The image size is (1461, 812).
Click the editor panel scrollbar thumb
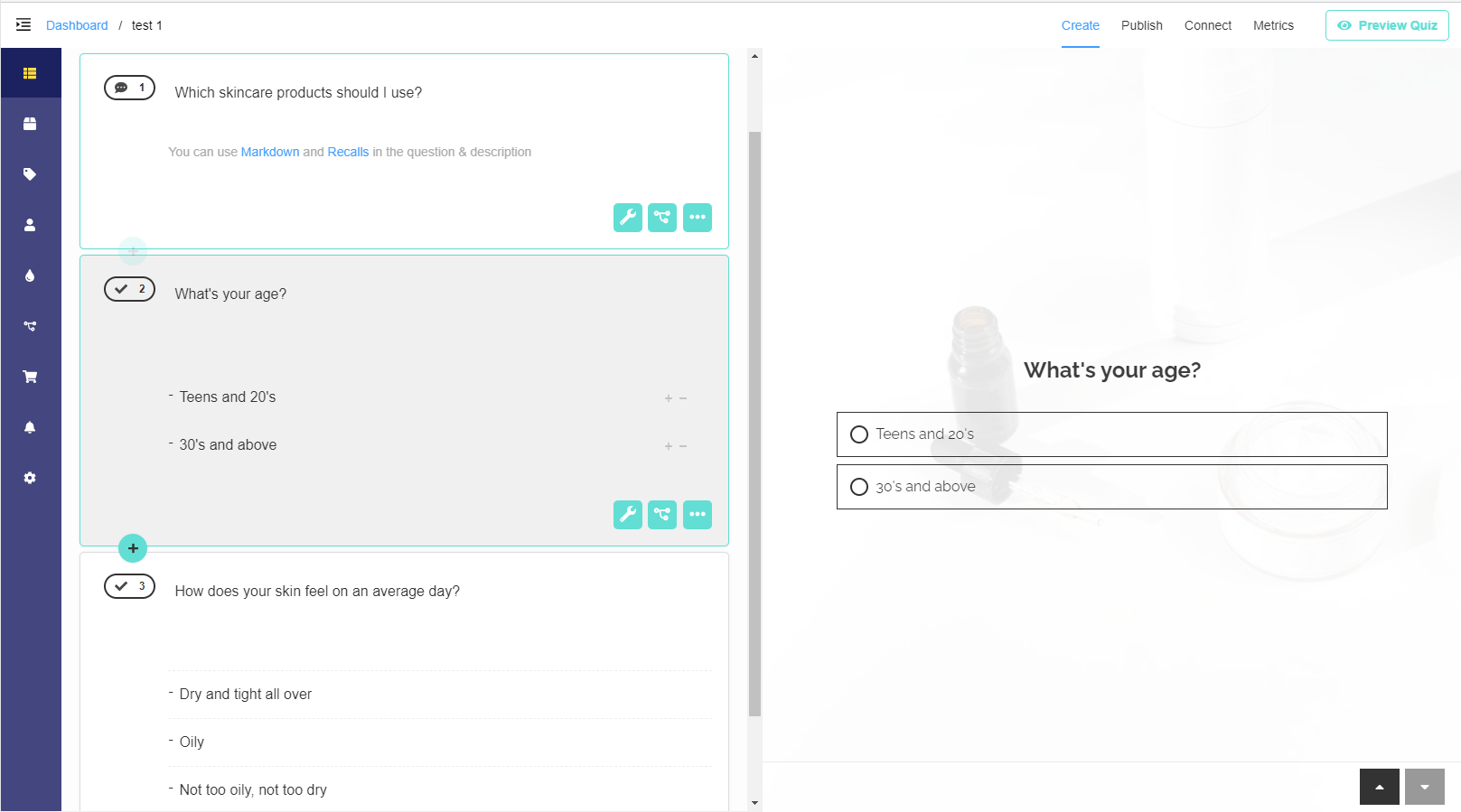click(754, 424)
